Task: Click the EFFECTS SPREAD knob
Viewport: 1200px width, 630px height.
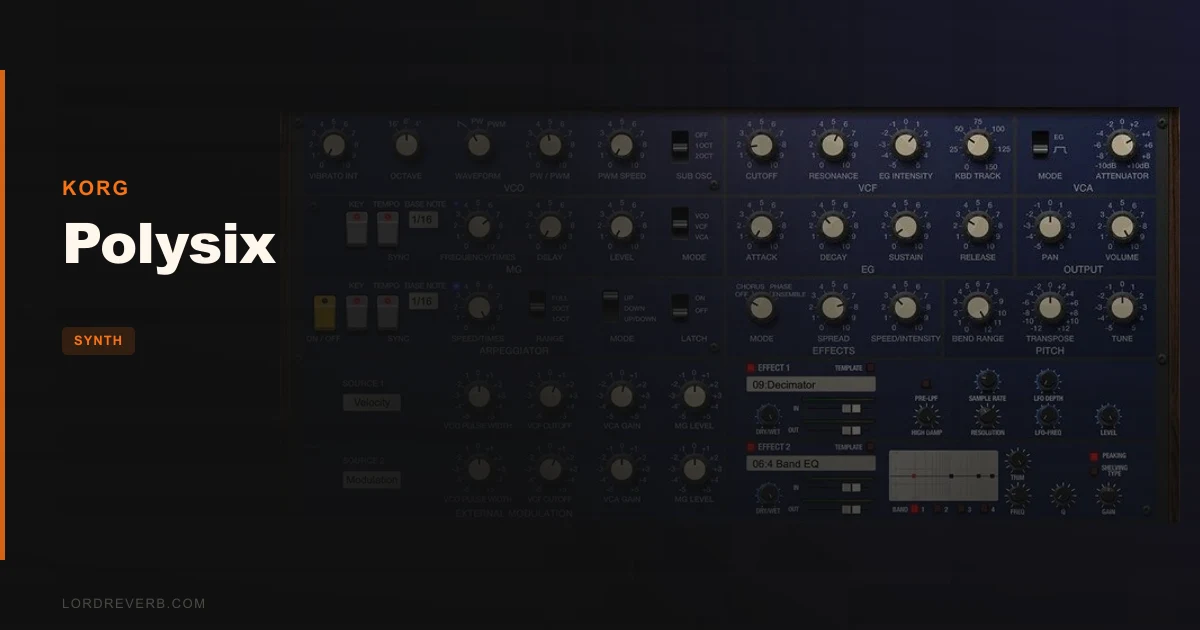Action: tap(834, 308)
